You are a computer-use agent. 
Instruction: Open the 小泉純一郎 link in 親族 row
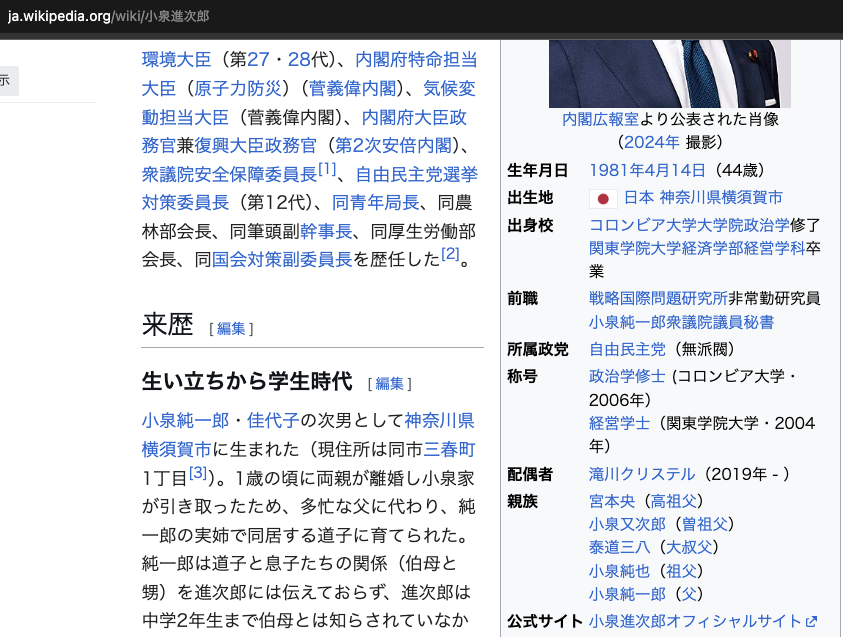click(x=627, y=594)
